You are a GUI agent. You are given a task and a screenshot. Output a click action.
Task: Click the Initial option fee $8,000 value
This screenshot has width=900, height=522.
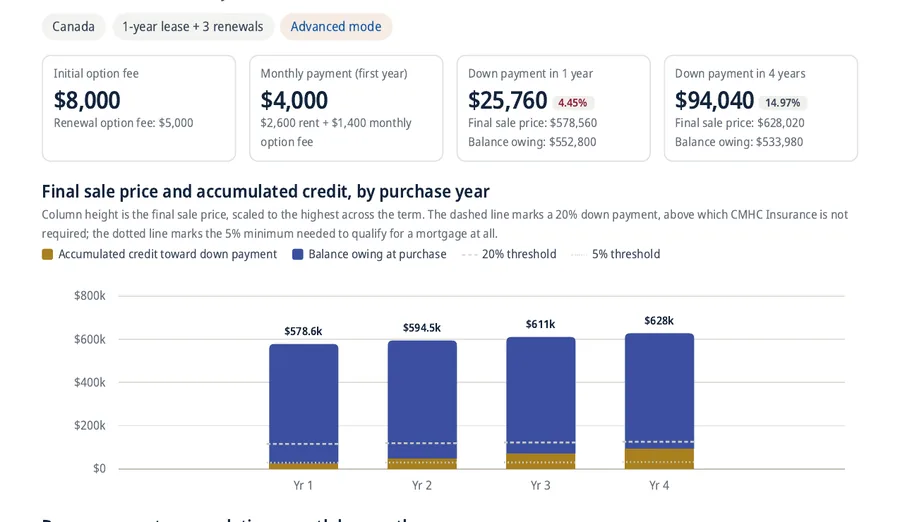[87, 100]
